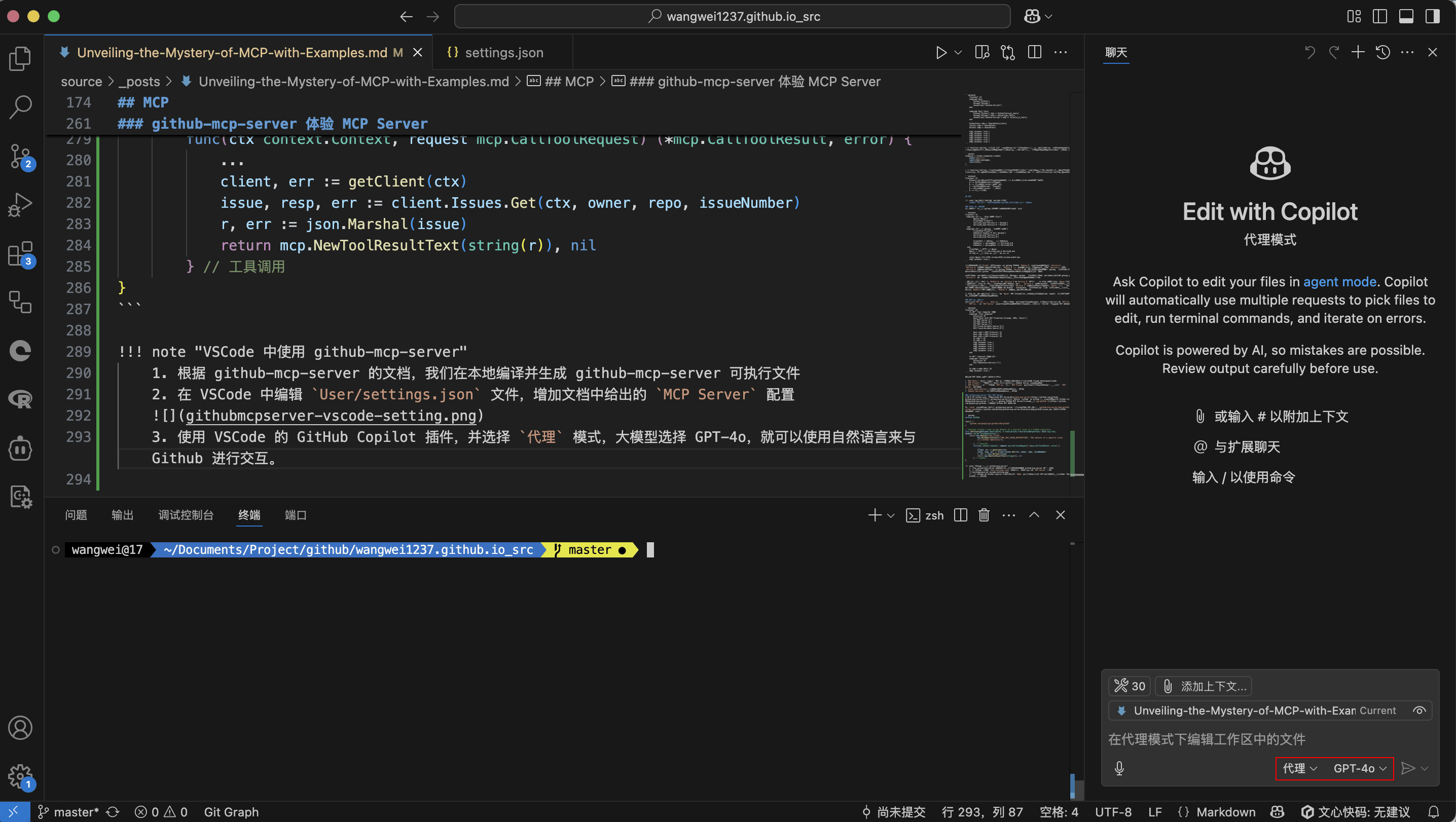Open the editor's more actions menu
The image size is (1456, 822).
pyautogui.click(x=1061, y=53)
